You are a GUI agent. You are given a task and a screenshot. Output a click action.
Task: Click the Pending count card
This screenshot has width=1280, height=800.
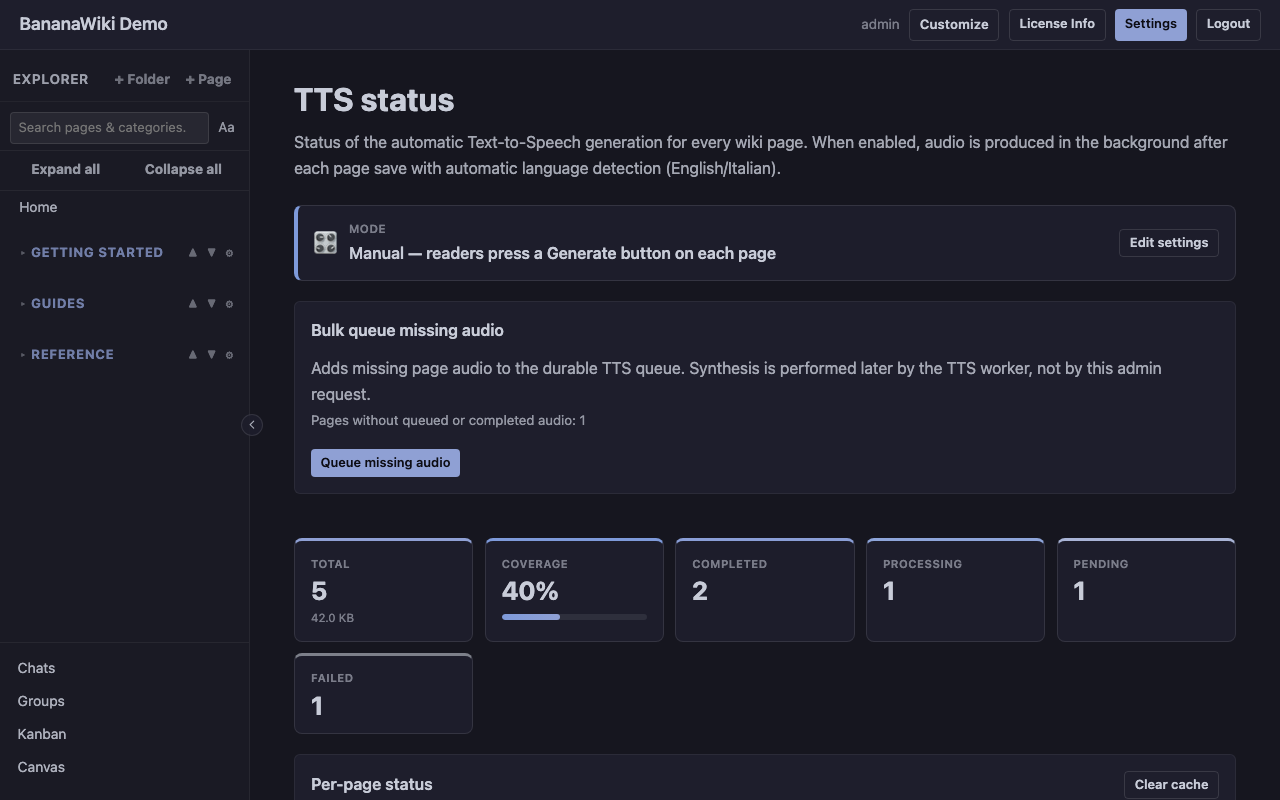point(1146,590)
